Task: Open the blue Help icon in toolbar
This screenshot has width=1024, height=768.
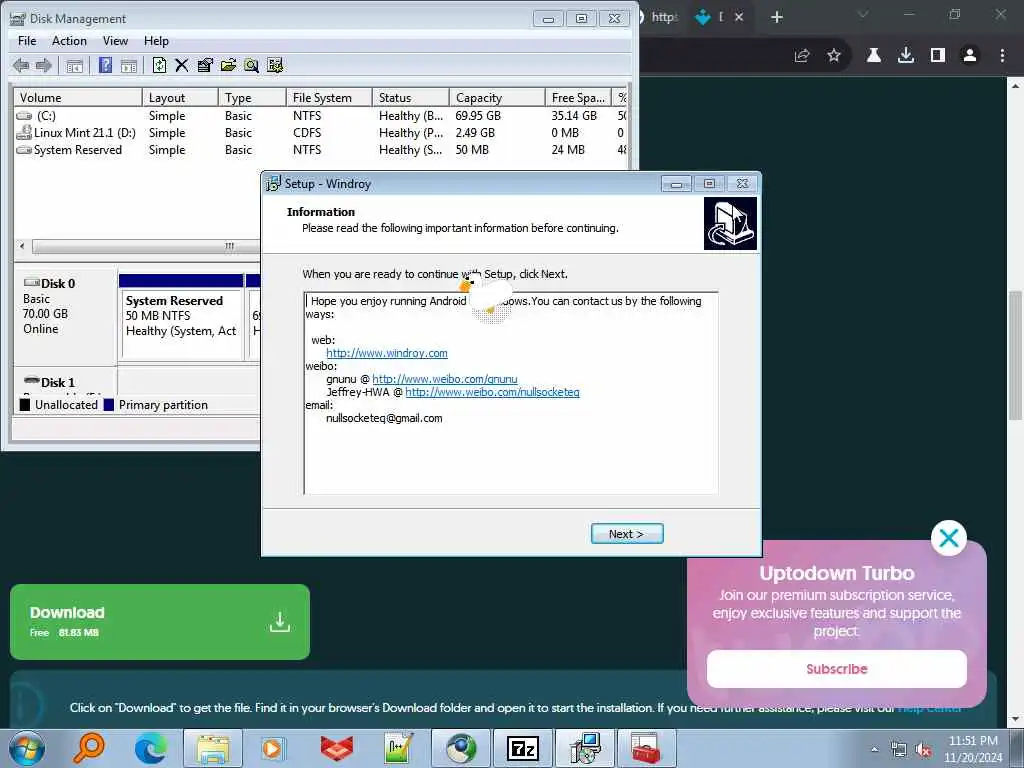Action: coord(105,65)
